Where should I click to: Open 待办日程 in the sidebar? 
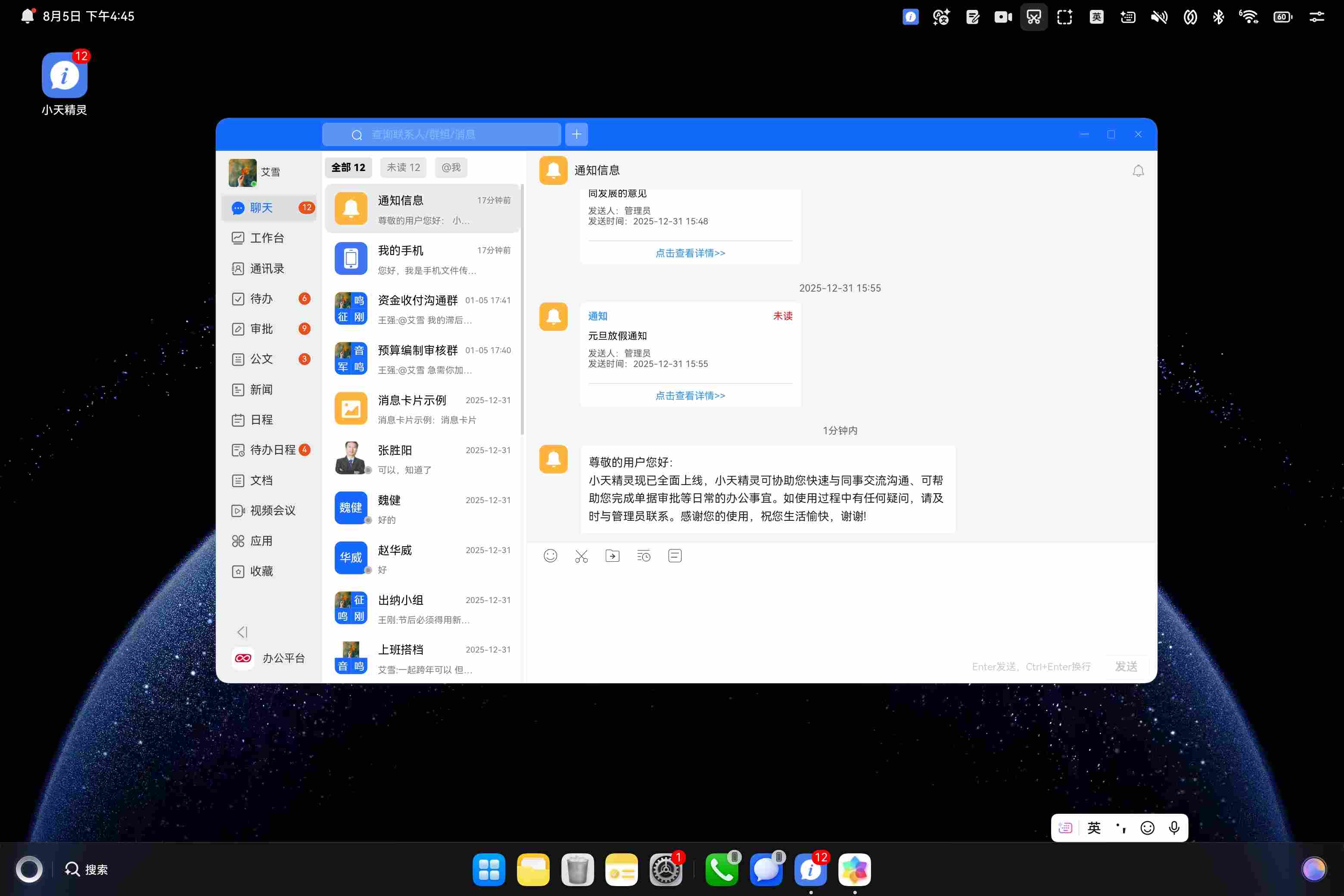[x=268, y=450]
